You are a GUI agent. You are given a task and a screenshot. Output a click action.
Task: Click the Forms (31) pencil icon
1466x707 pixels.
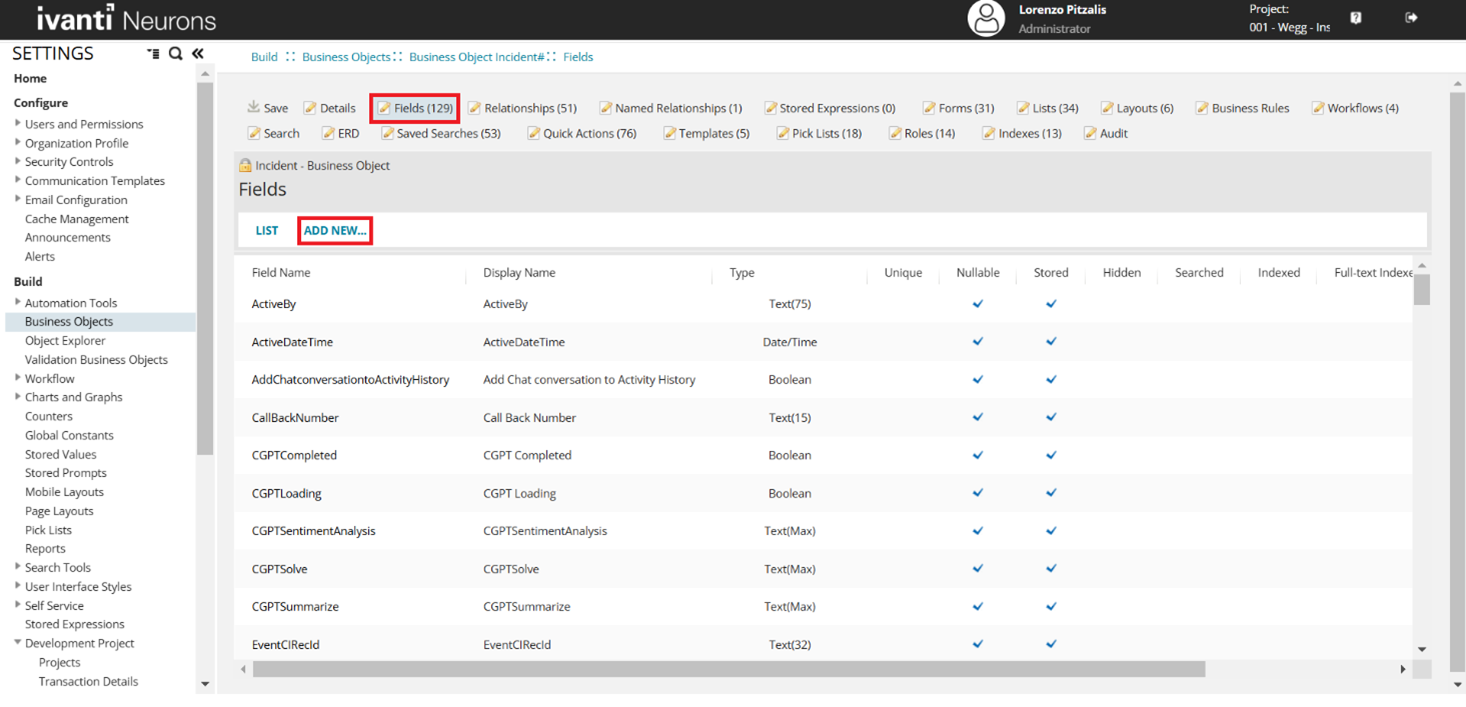point(929,108)
